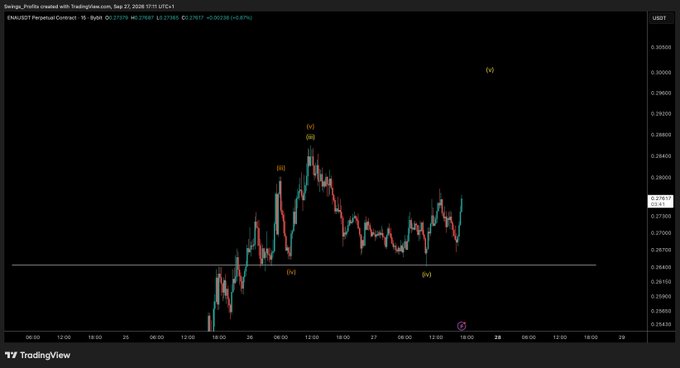Click the change value +0.00238 (+0.87%)
Screen dimensions: 680x368
(229, 18)
